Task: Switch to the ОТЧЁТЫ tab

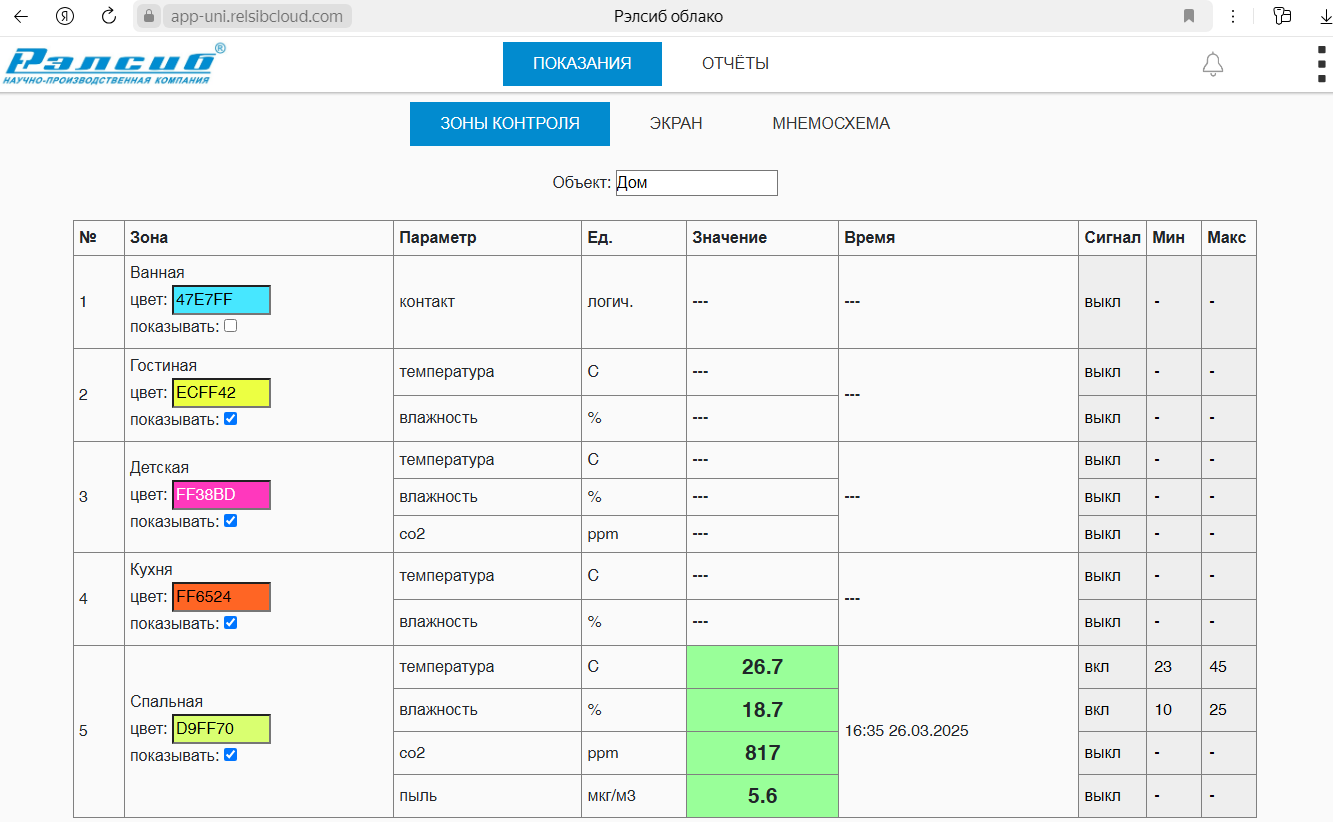Action: (735, 64)
